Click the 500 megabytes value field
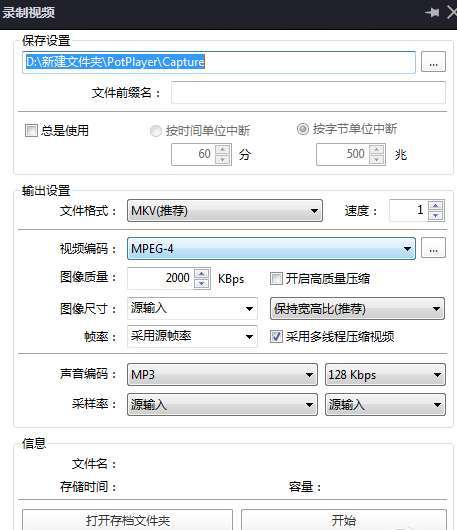This screenshot has height=530, width=457. point(343,154)
